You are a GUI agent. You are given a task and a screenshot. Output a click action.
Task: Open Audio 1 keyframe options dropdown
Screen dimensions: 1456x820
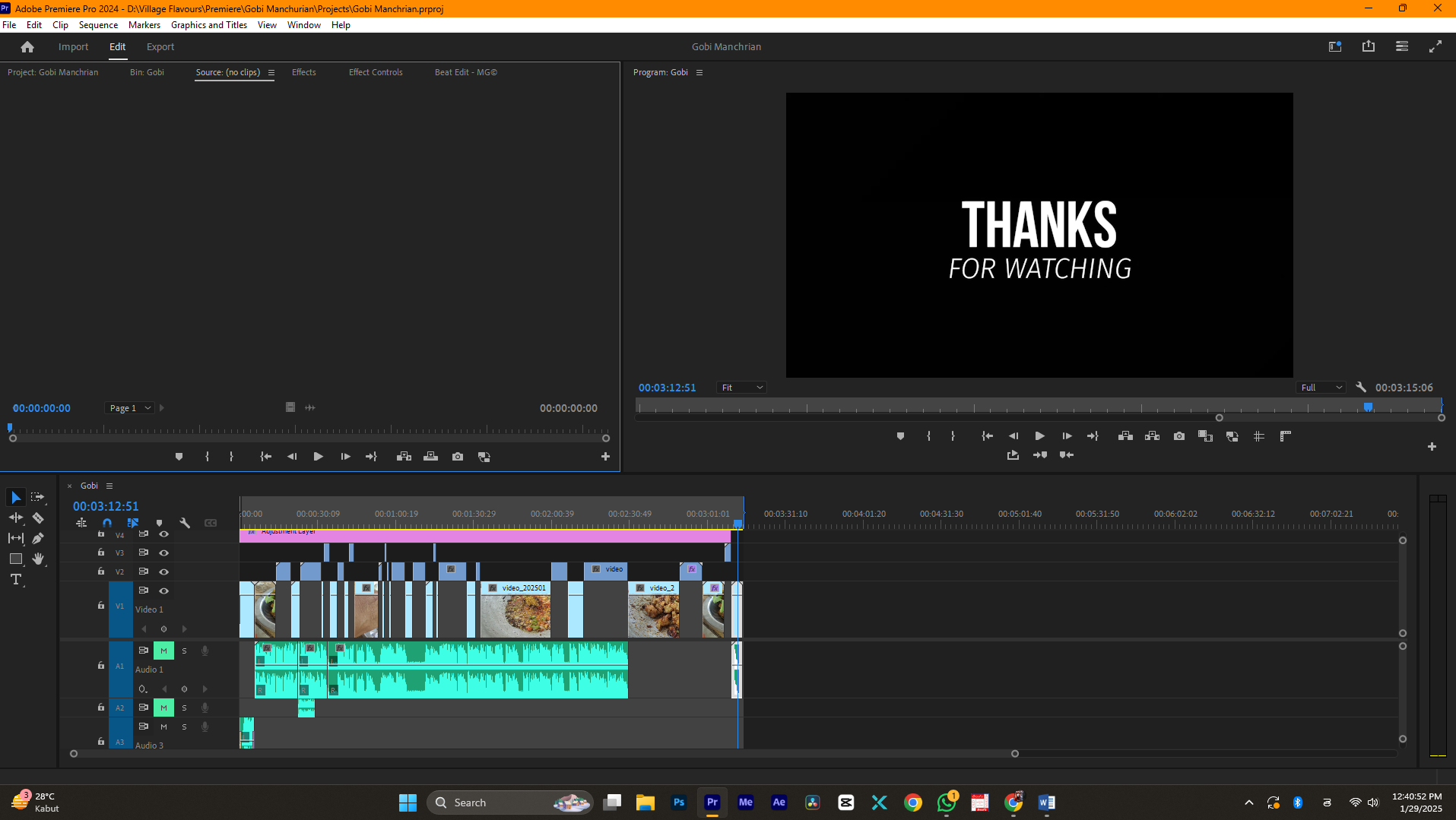(142, 689)
